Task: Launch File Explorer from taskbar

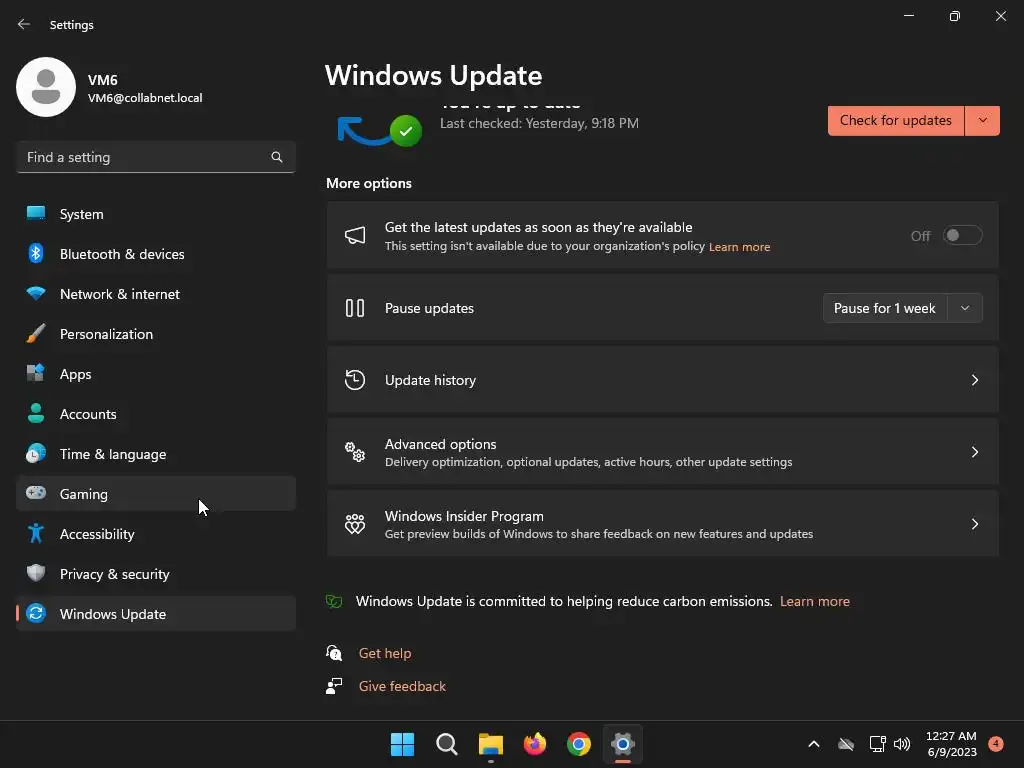Action: tap(490, 744)
